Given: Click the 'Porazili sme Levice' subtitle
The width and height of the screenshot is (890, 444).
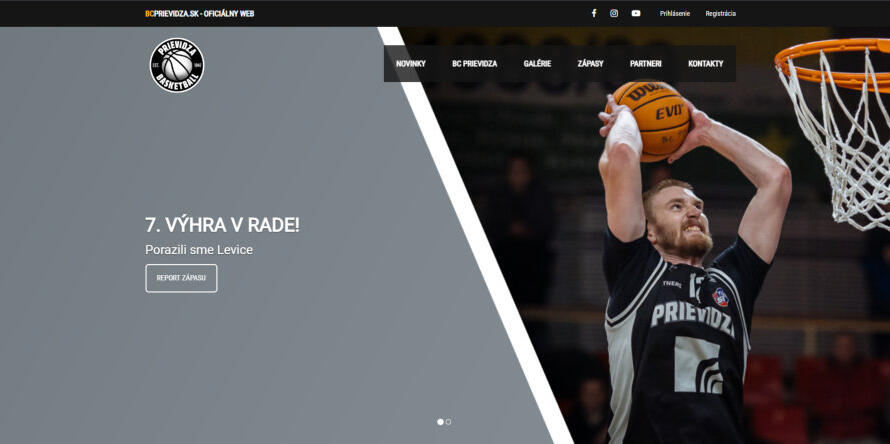Looking at the screenshot, I should pos(199,249).
